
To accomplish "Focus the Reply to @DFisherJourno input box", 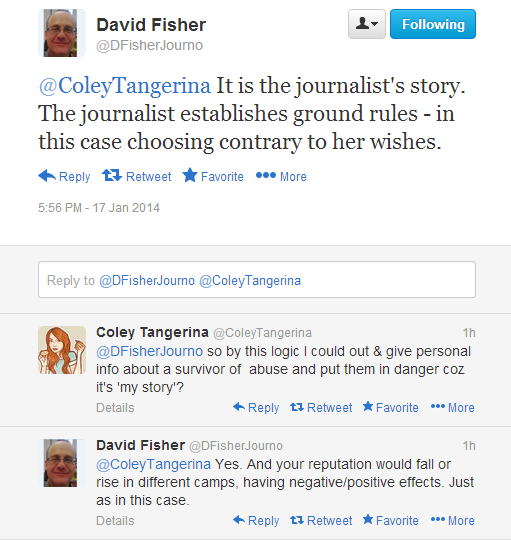I will pyautogui.click(x=257, y=280).
